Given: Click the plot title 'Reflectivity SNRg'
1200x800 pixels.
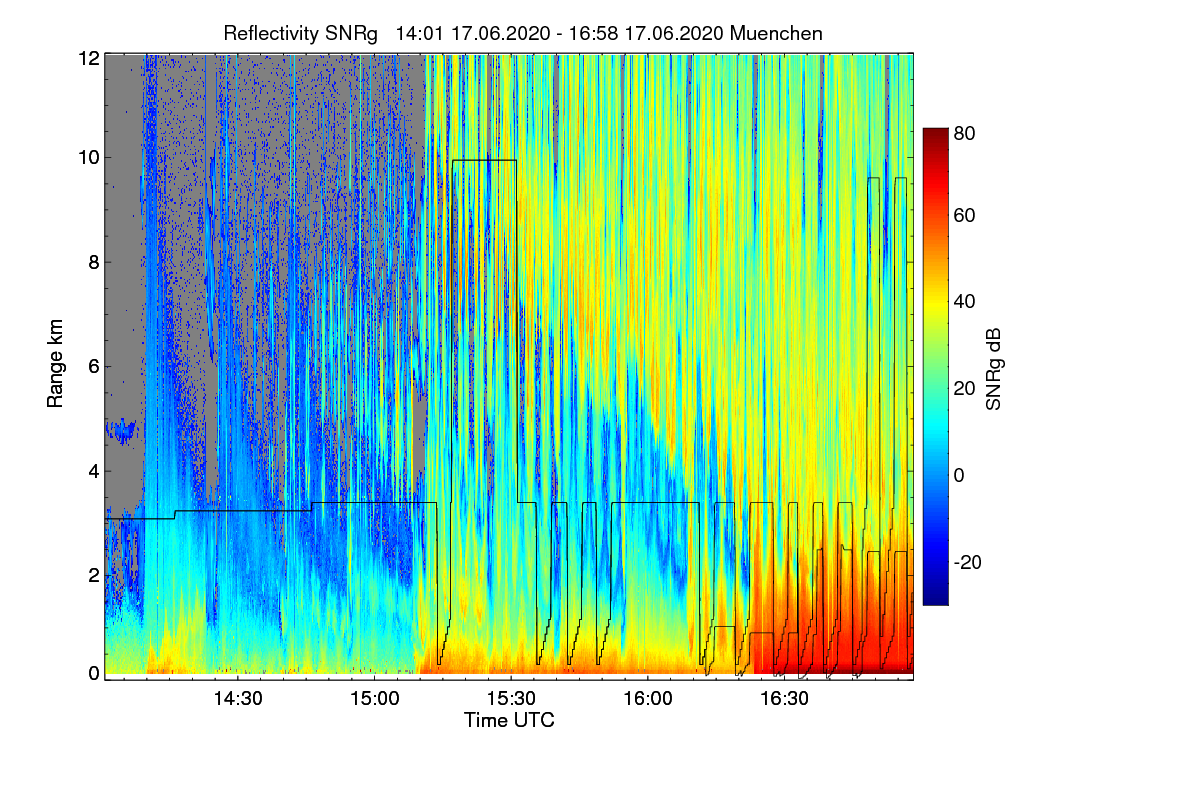Looking at the screenshot, I should pyautogui.click(x=301, y=33).
